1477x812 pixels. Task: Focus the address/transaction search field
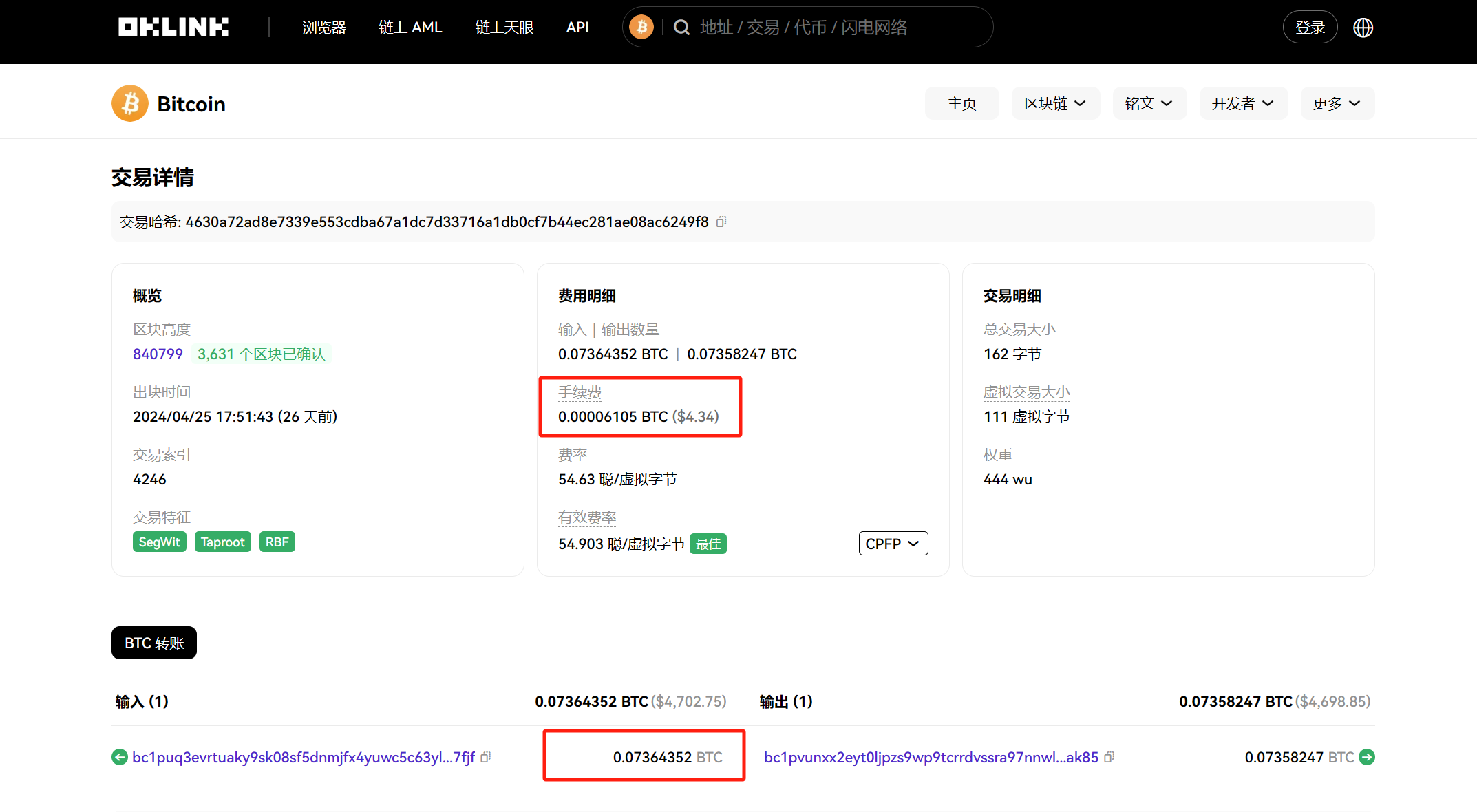pos(826,28)
